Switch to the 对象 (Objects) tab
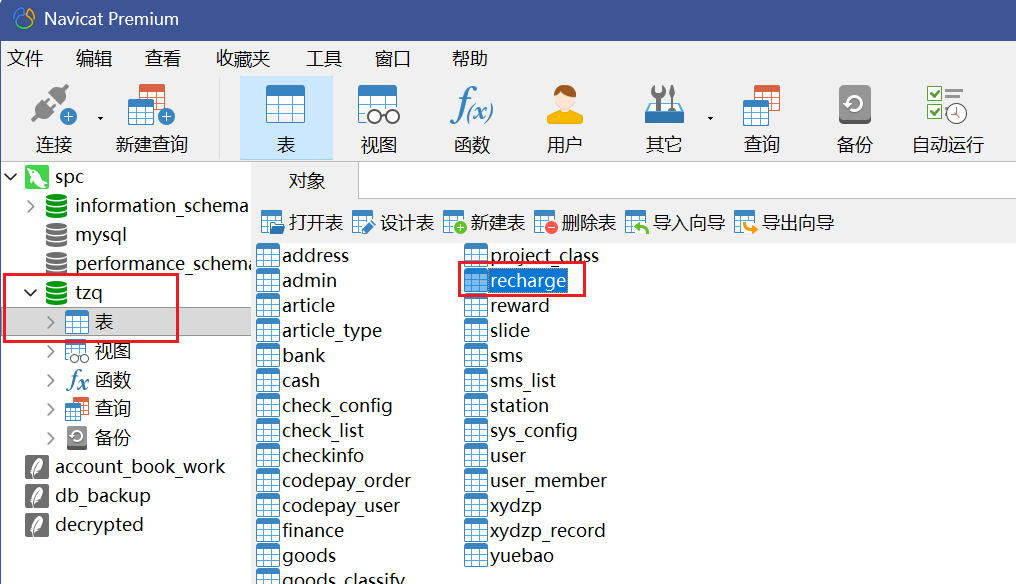 click(307, 181)
